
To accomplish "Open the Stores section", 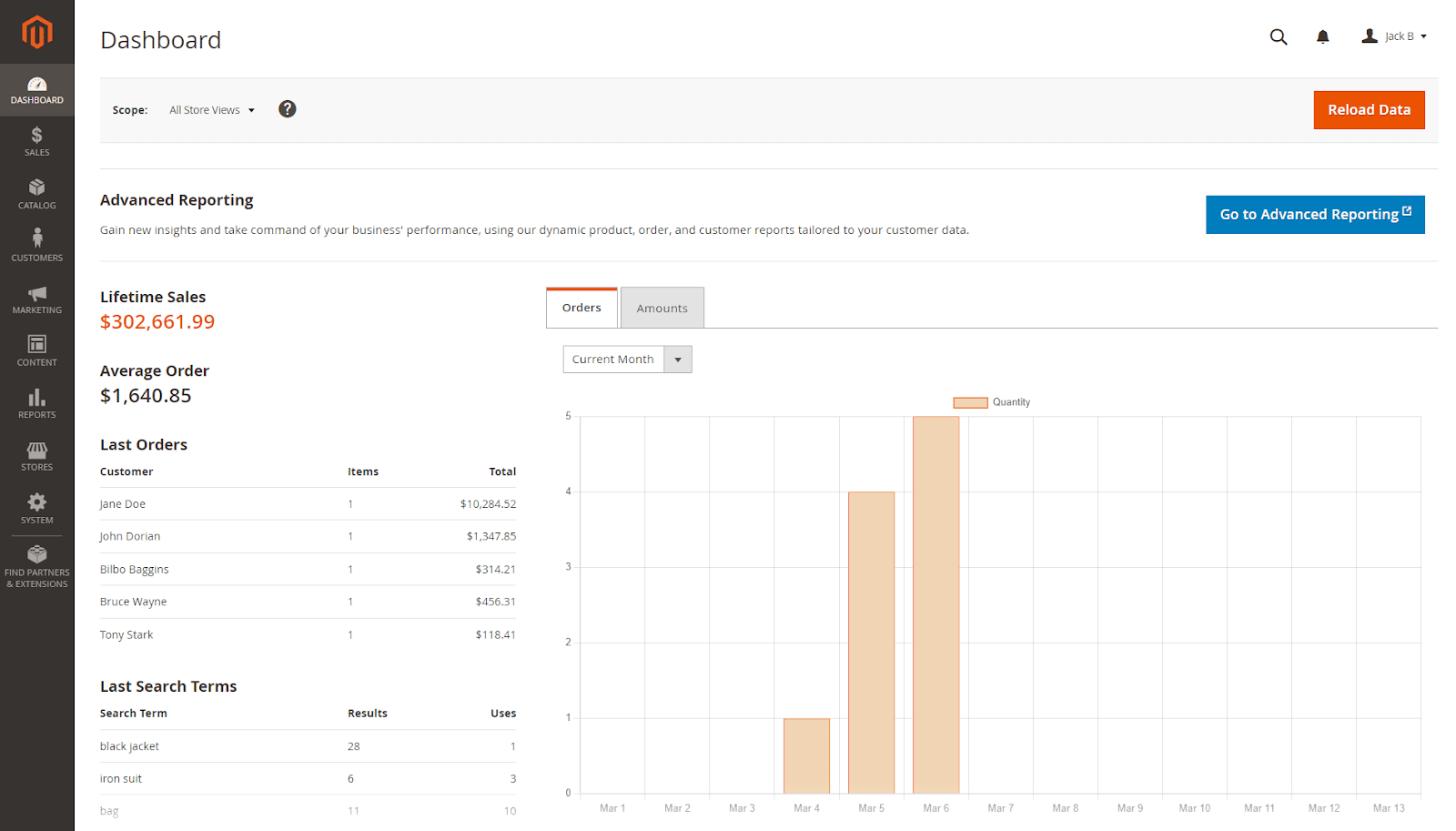I will [x=36, y=454].
